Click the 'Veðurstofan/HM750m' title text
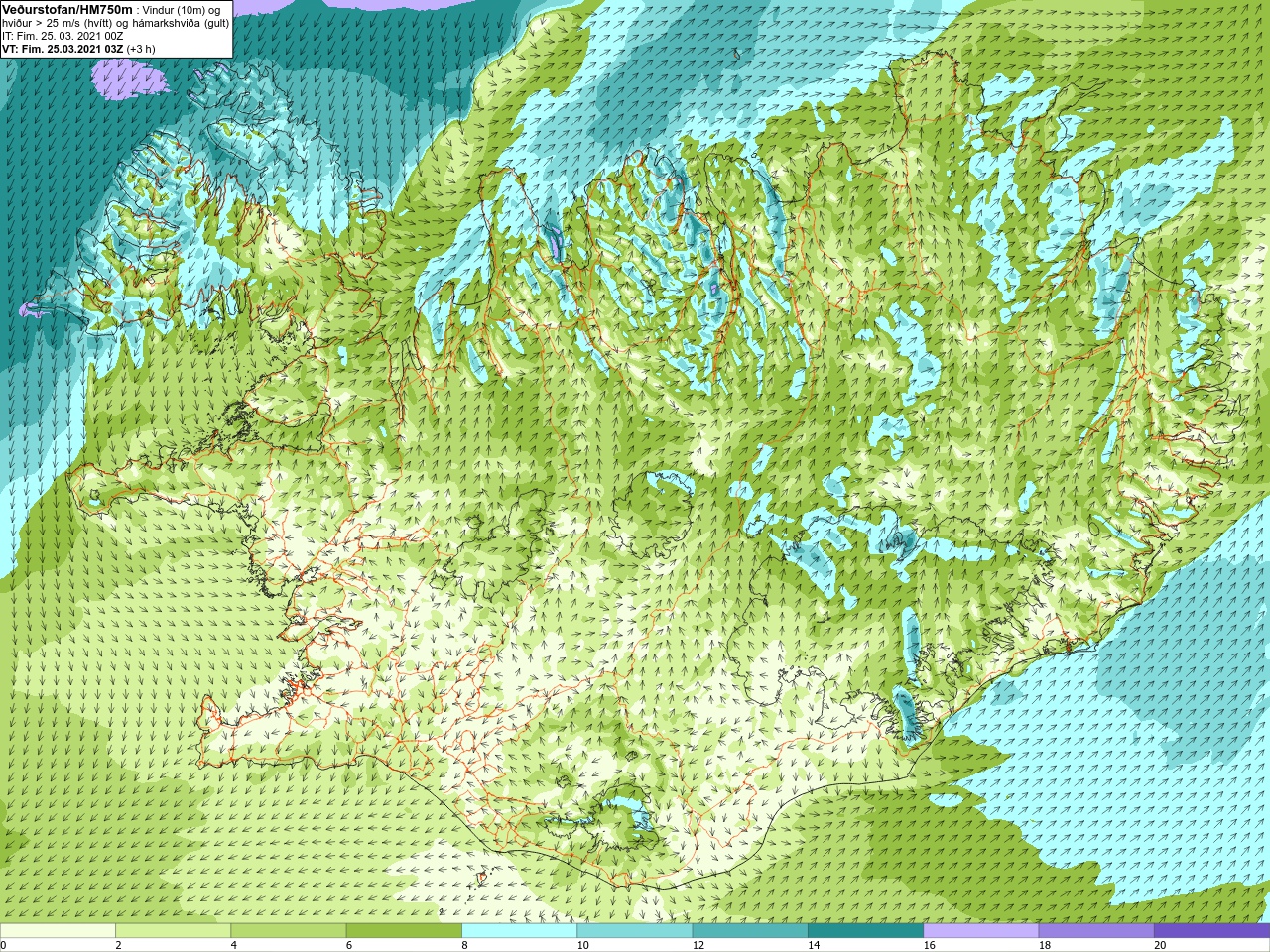Screen dimensions: 1270x952 coord(66,9)
